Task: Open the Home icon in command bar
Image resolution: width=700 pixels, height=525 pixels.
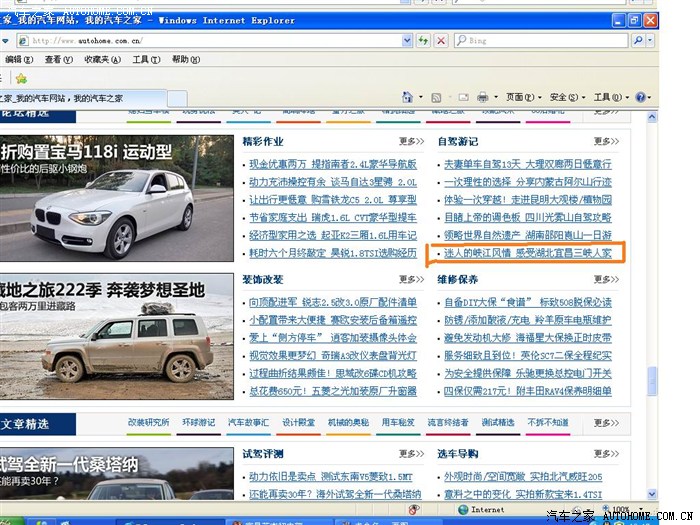Action: pos(408,97)
